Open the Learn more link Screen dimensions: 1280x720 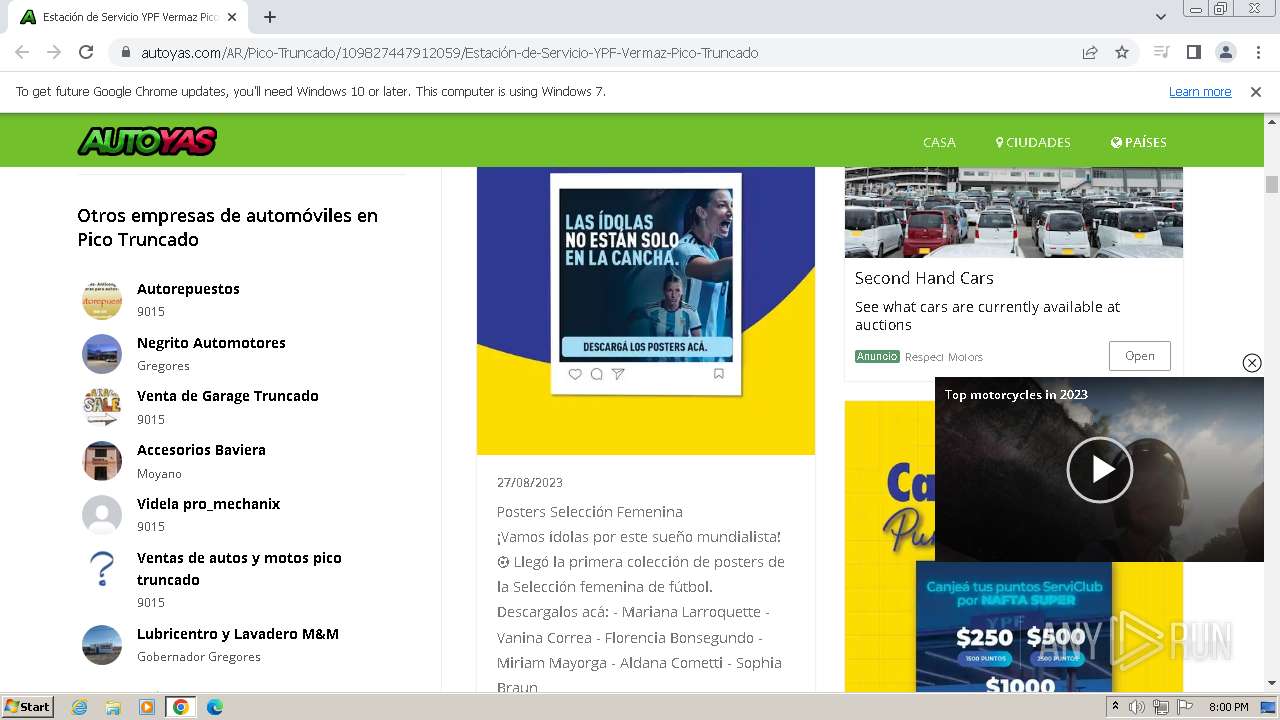click(1200, 92)
